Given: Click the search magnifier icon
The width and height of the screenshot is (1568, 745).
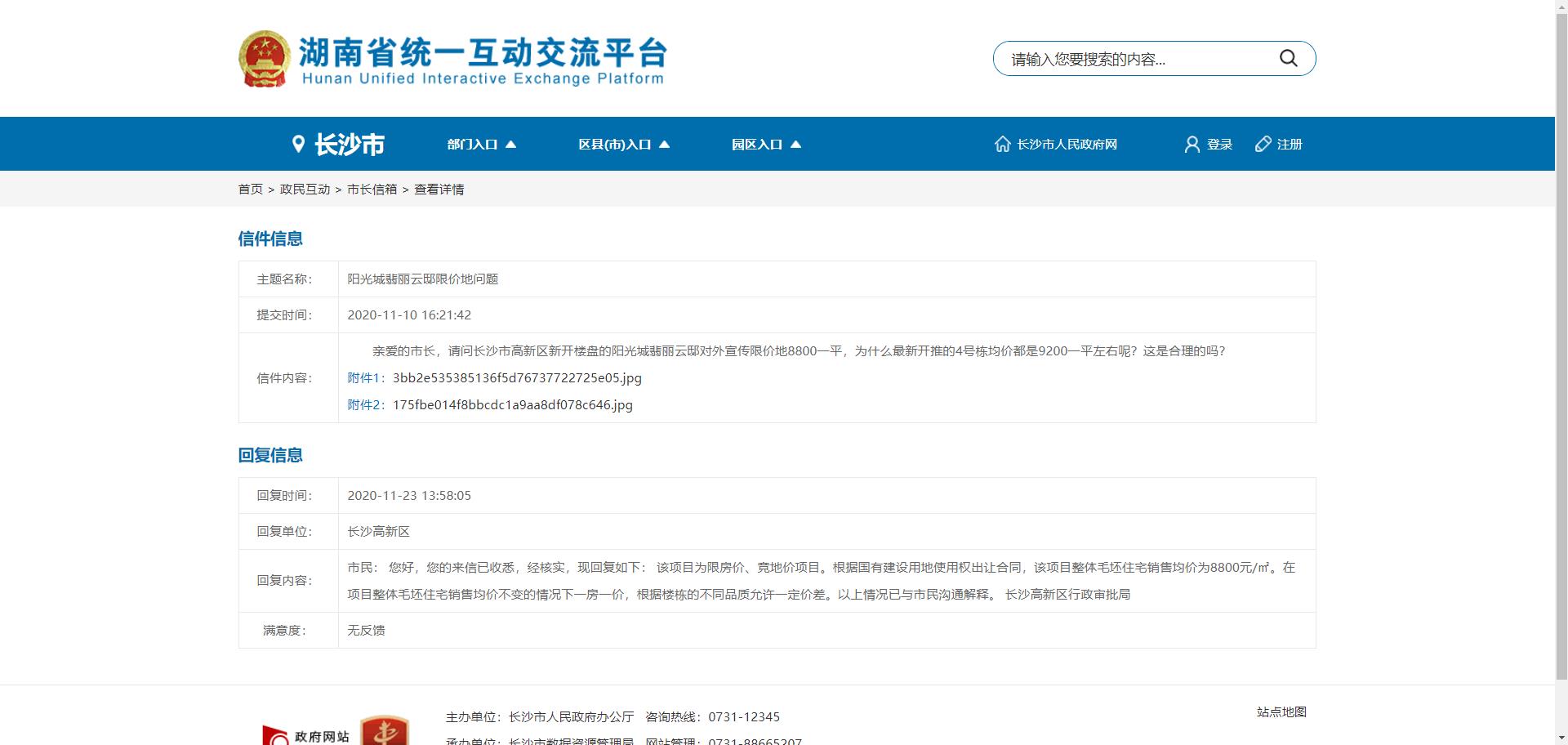Looking at the screenshot, I should click(x=1289, y=58).
